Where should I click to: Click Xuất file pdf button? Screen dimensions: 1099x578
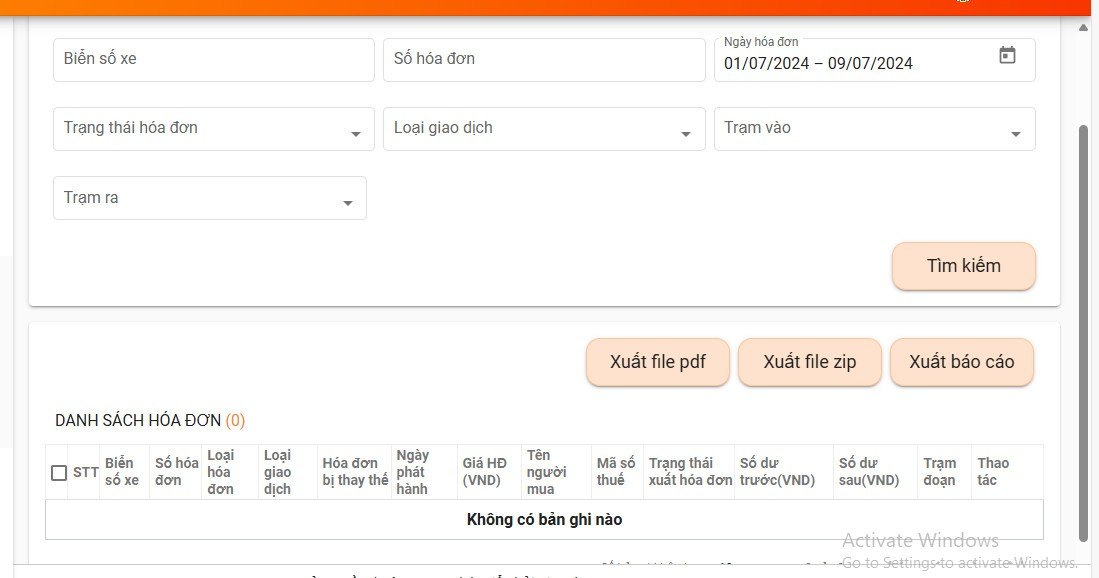(657, 362)
